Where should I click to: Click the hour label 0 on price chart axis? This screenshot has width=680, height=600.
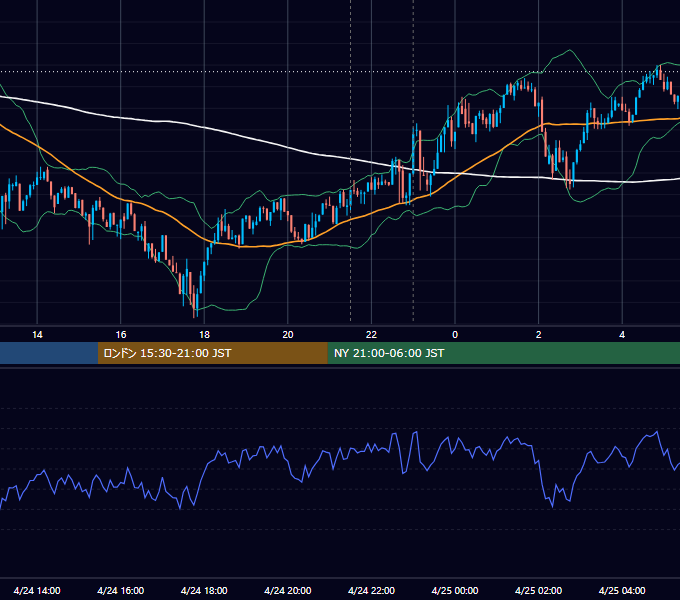tap(455, 335)
